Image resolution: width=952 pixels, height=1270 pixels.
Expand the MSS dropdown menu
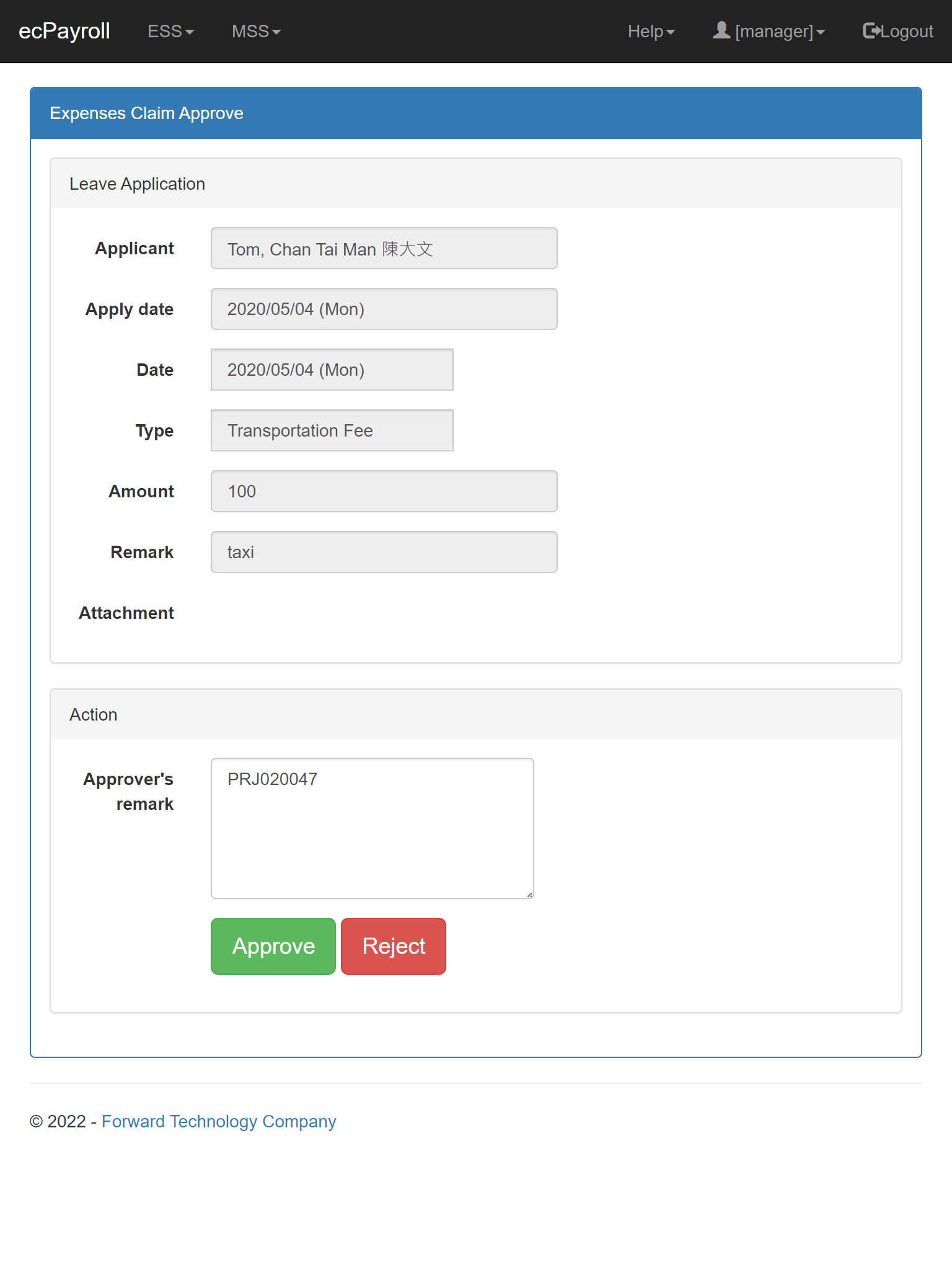tap(257, 31)
